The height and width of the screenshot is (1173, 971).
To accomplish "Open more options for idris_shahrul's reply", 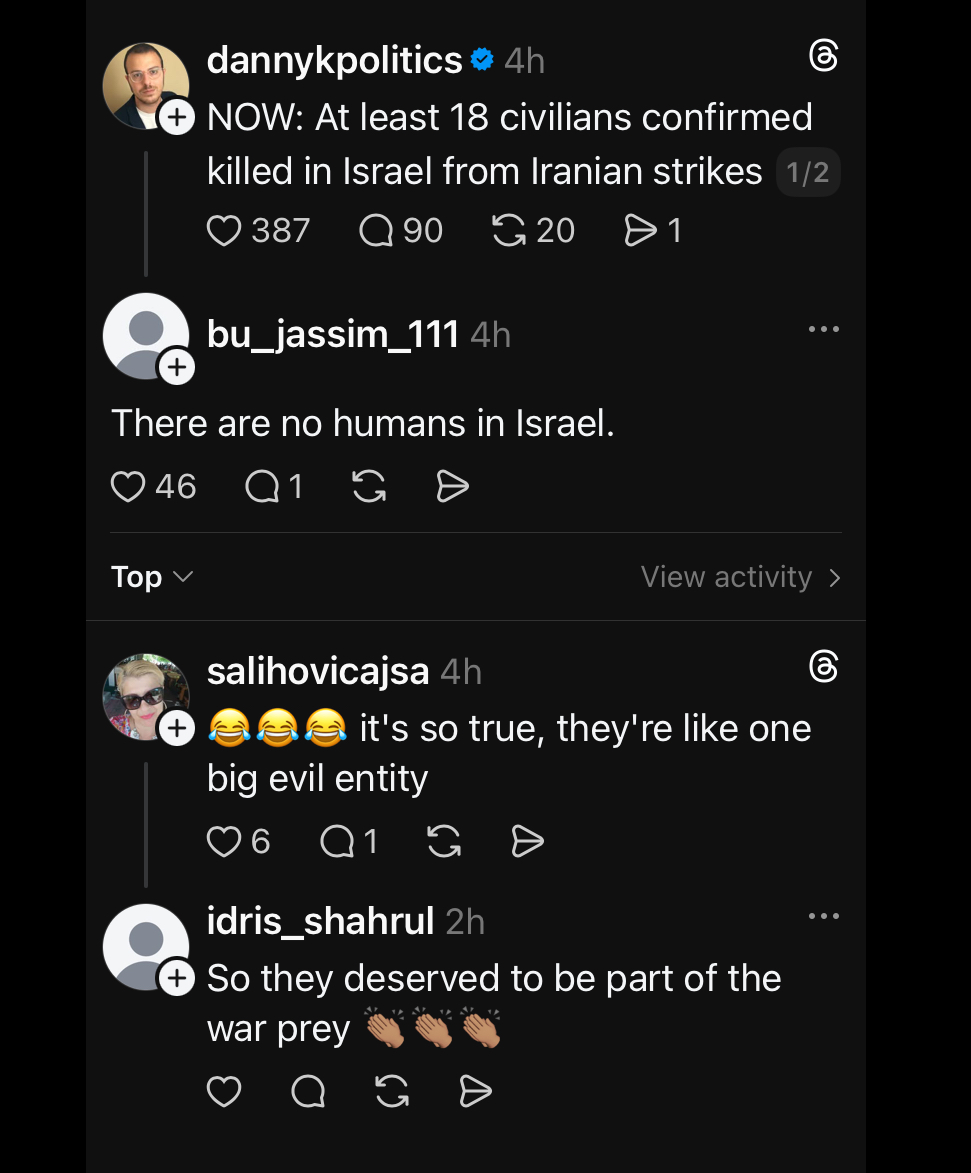I will pyautogui.click(x=823, y=916).
